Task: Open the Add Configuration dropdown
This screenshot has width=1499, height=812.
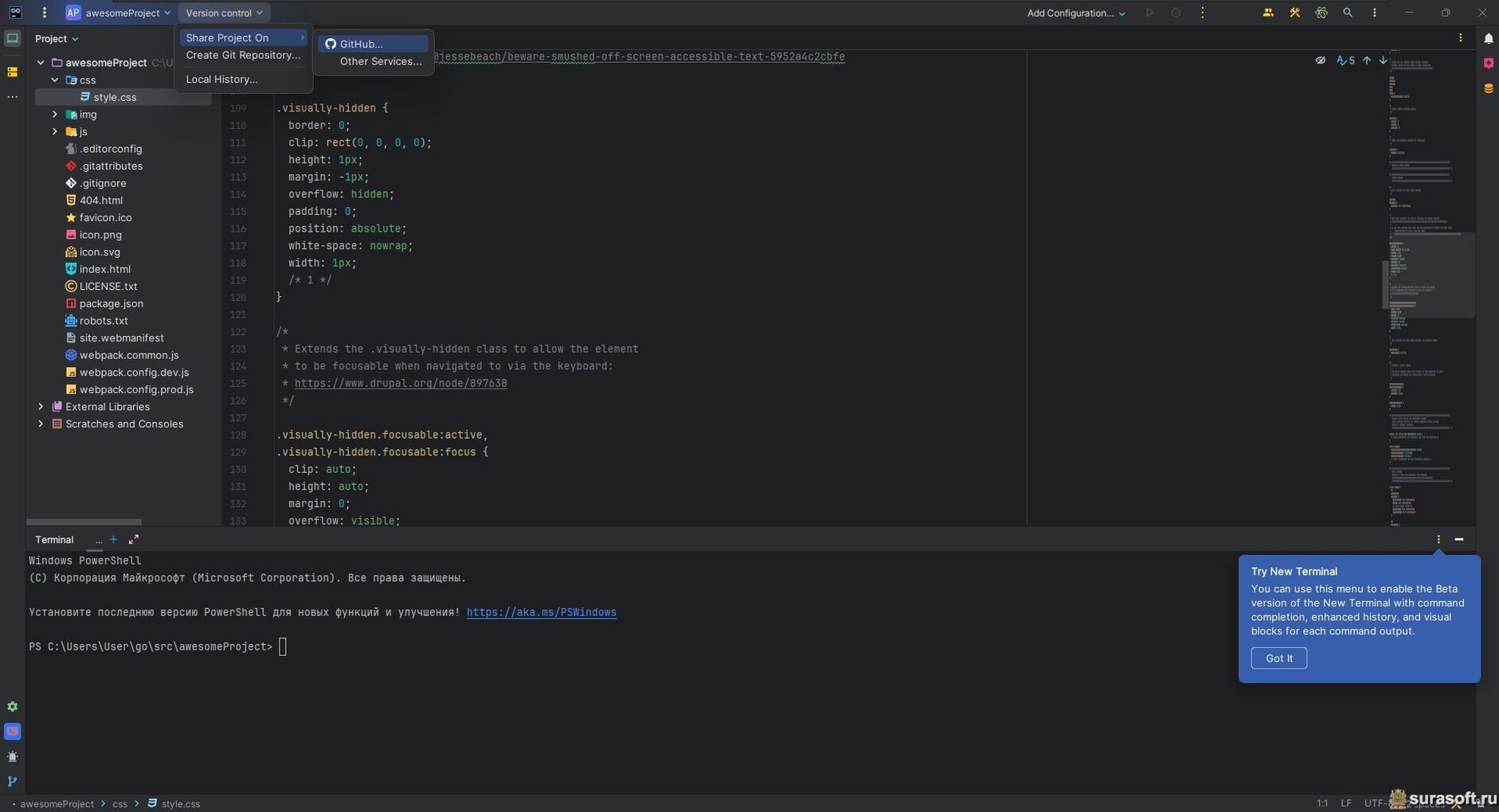Action: click(1075, 13)
